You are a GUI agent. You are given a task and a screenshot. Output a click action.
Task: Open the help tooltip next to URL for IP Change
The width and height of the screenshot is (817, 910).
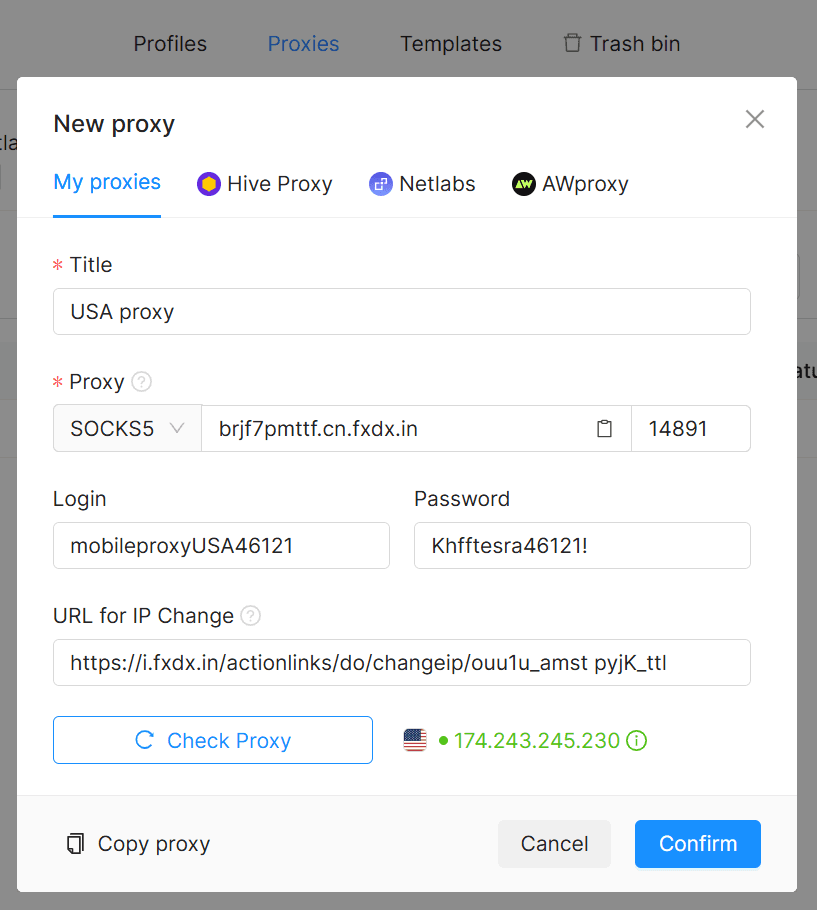pyautogui.click(x=249, y=616)
